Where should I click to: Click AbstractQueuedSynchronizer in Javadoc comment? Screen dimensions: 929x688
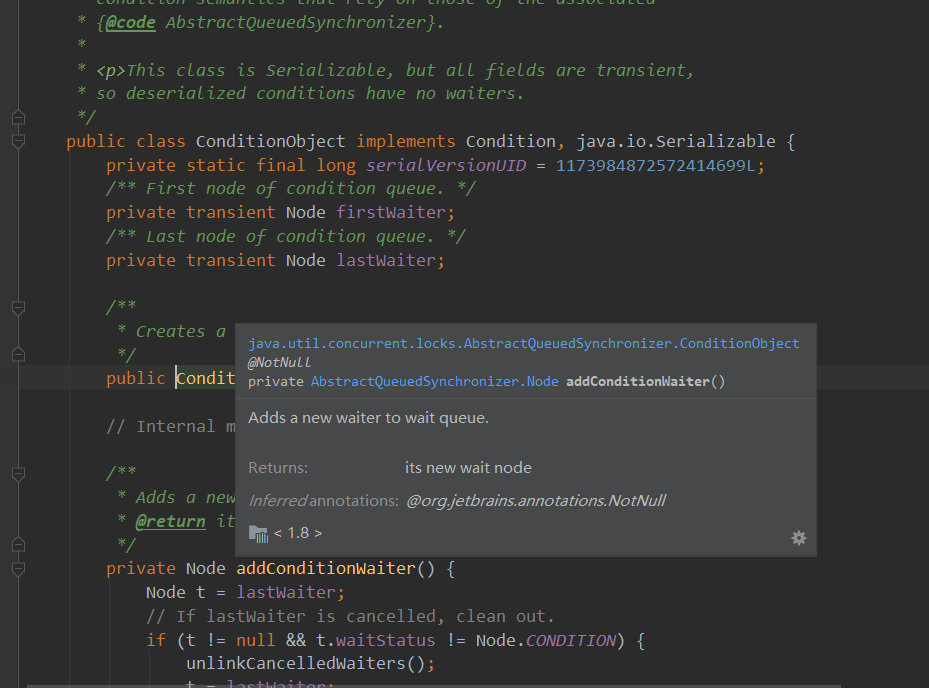pos(296,23)
